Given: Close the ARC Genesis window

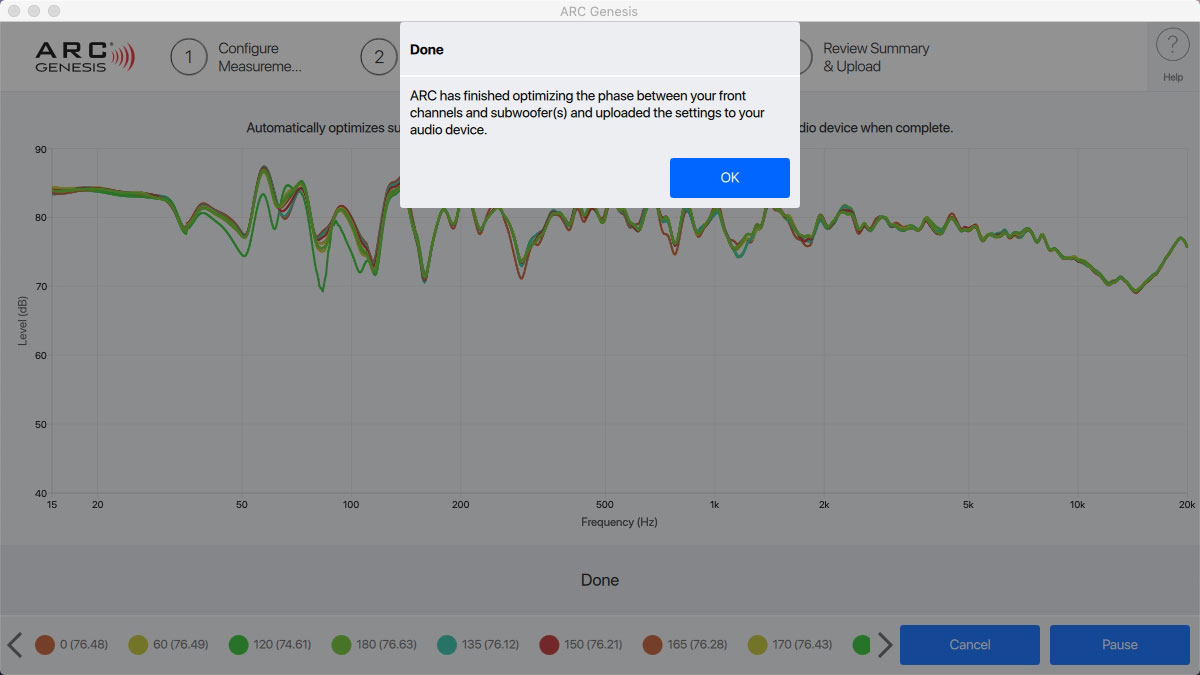Looking at the screenshot, I should [x=14, y=11].
